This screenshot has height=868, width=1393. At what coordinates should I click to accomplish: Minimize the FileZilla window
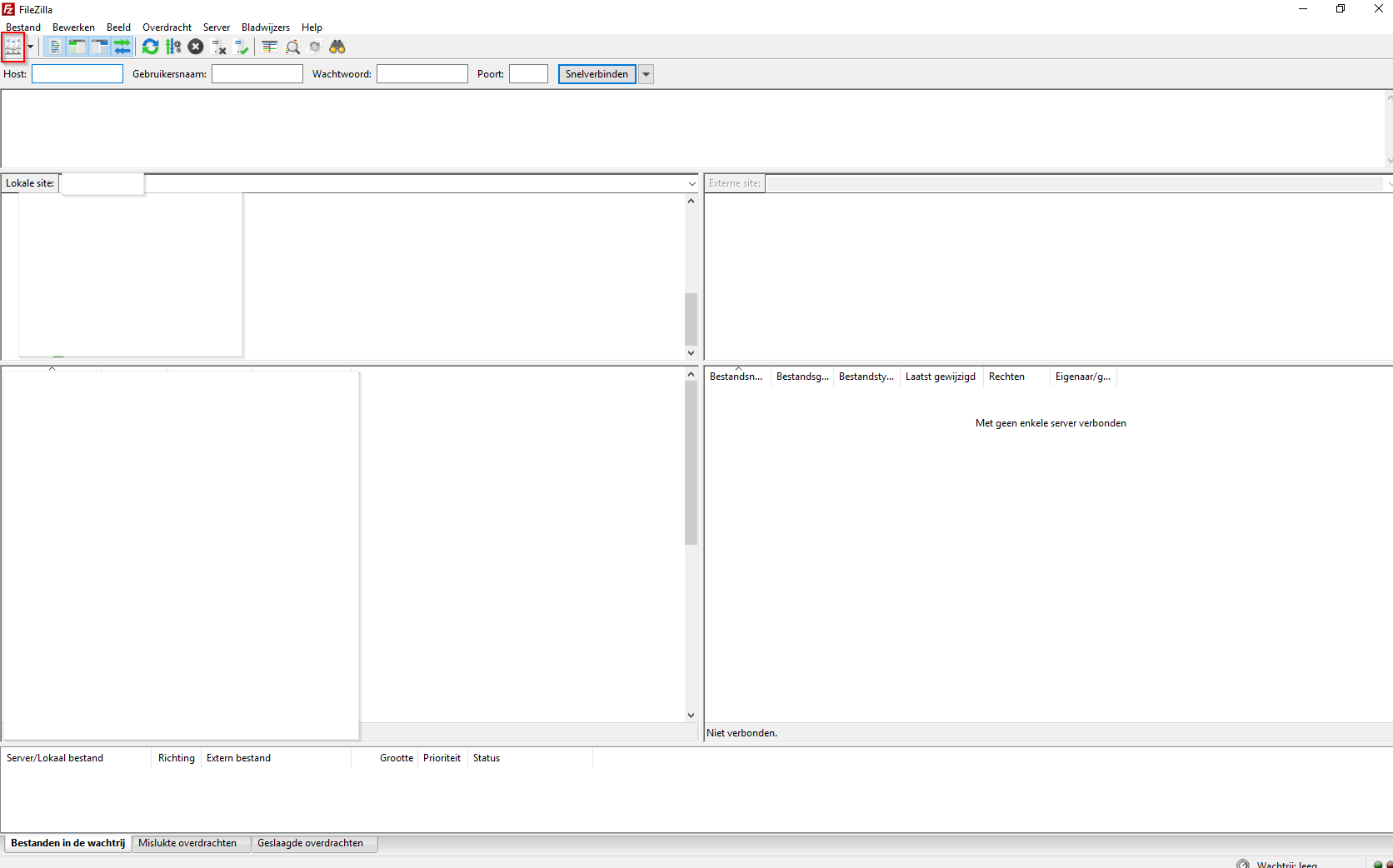1303,9
